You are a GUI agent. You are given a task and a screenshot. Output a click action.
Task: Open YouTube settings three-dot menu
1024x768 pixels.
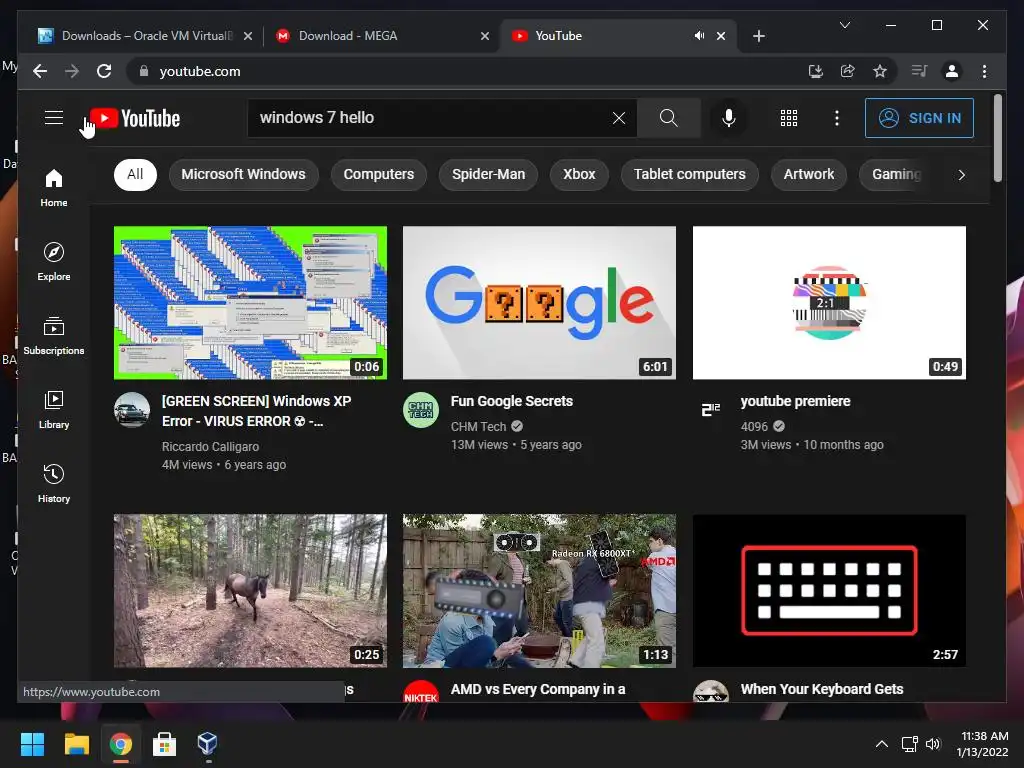pos(837,118)
